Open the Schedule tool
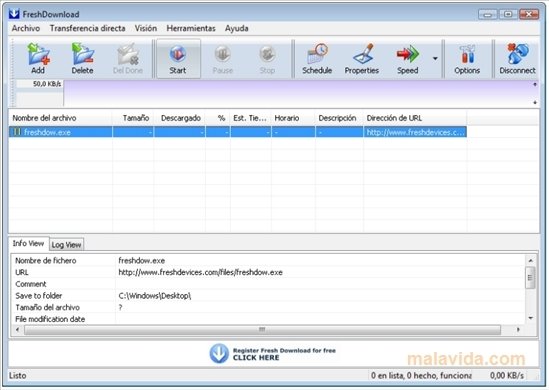The height and width of the screenshot is (390, 549). pos(317,58)
